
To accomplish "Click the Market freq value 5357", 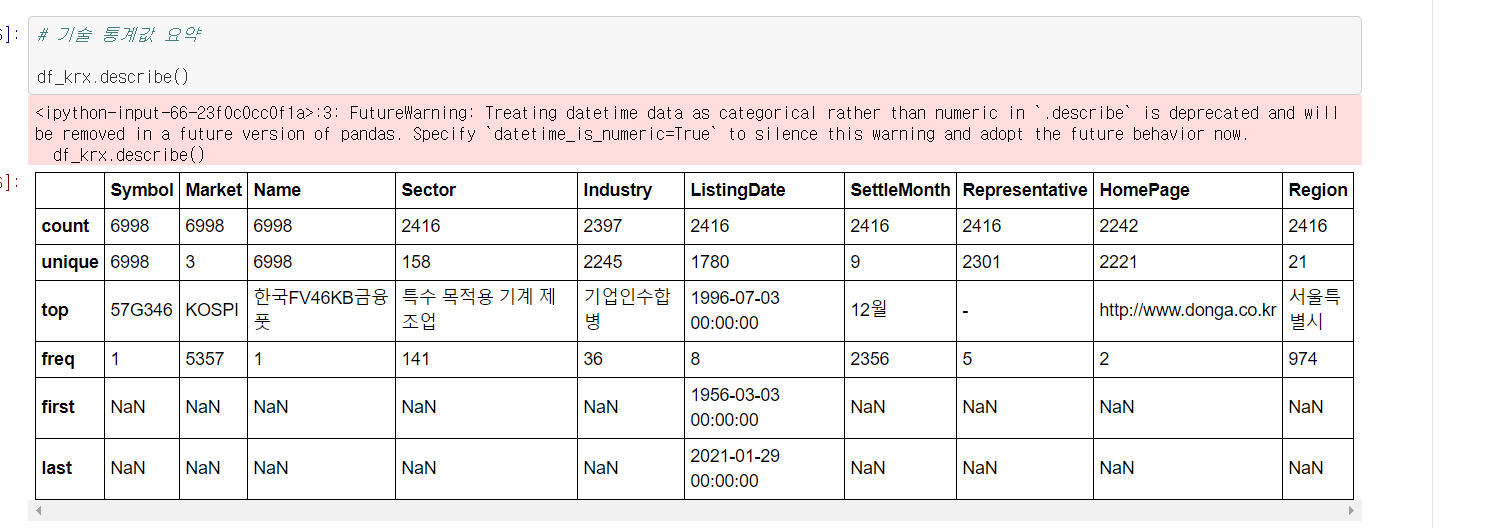I will pyautogui.click(x=213, y=359).
